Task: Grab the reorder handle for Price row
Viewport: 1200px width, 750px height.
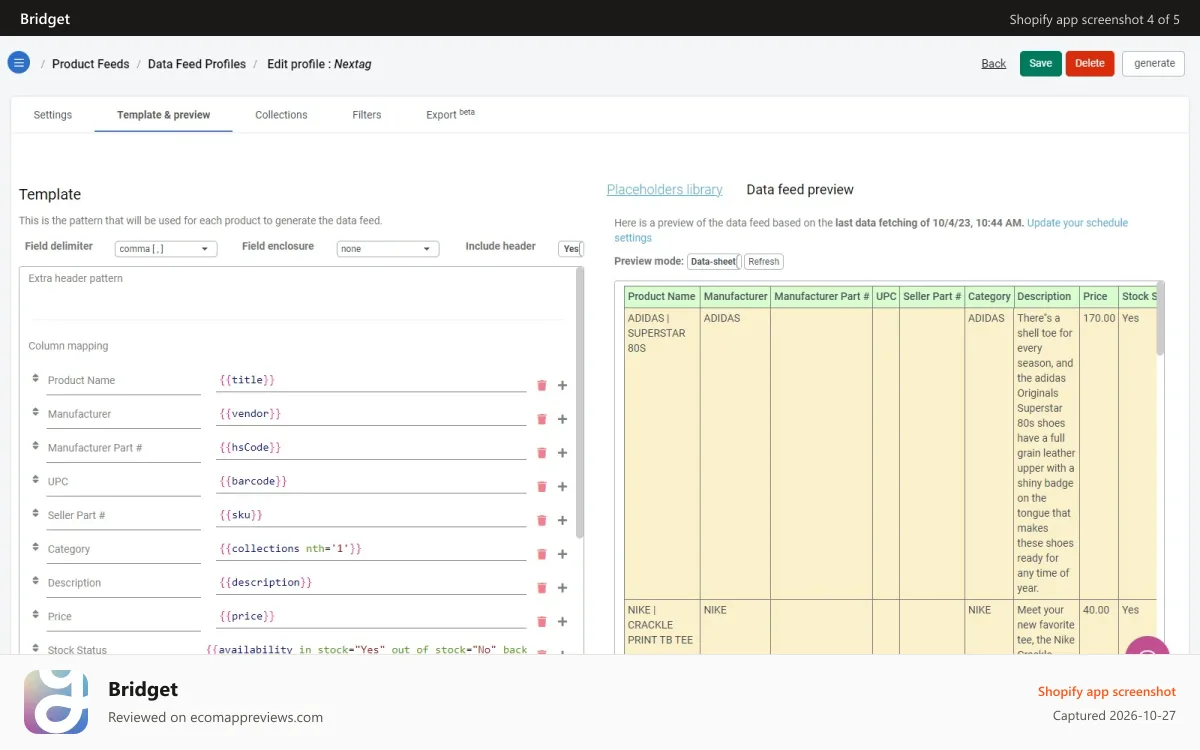Action: click(36, 615)
